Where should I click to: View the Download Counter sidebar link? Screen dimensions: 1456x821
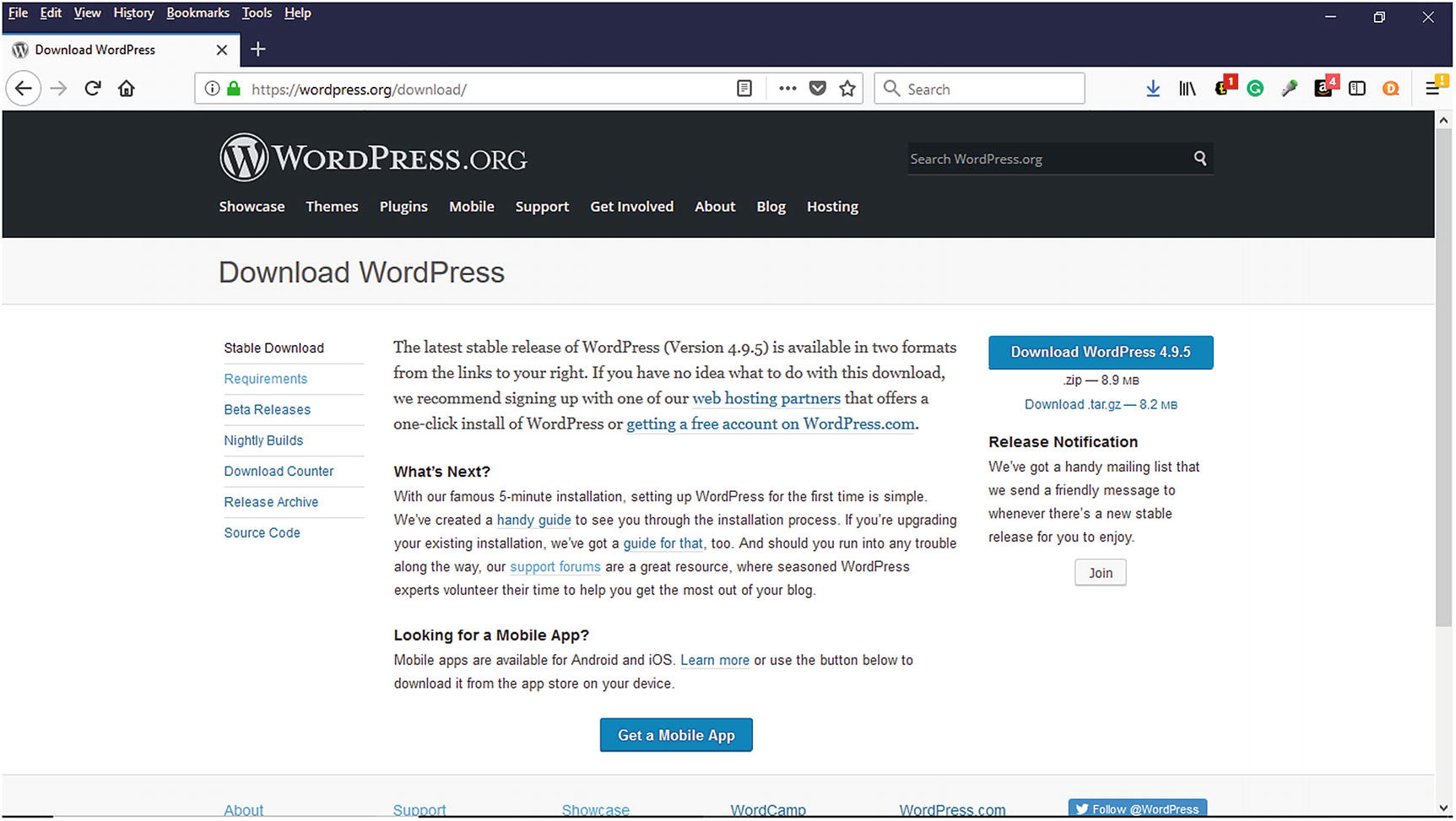(x=279, y=471)
